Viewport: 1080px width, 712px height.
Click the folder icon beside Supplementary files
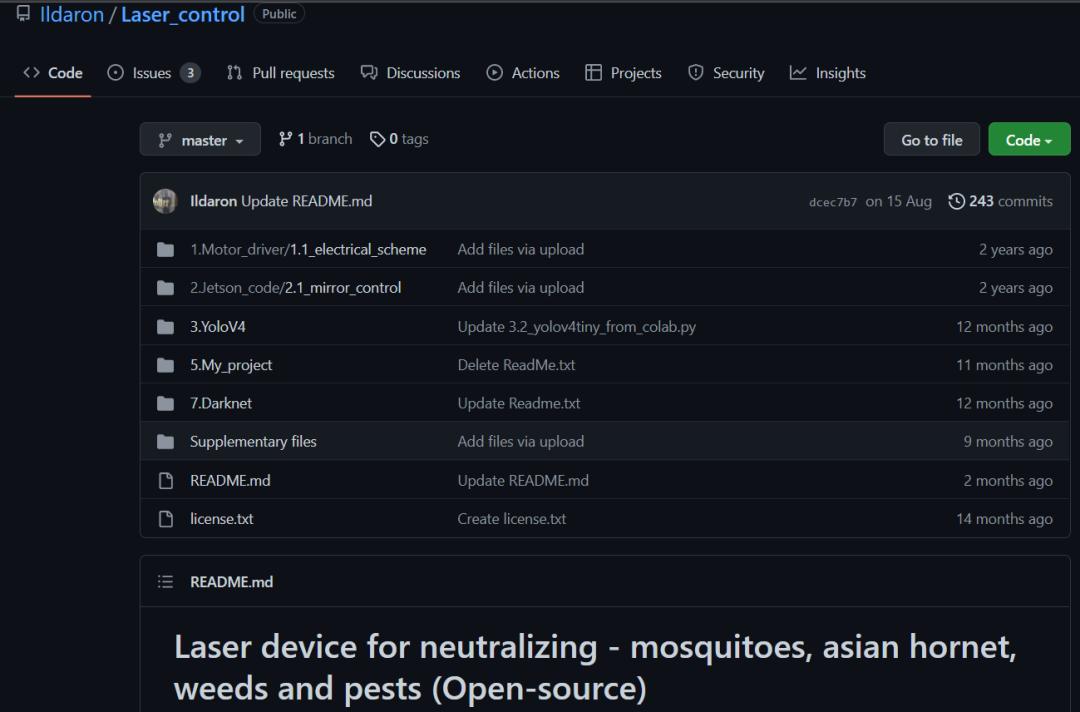click(x=165, y=442)
